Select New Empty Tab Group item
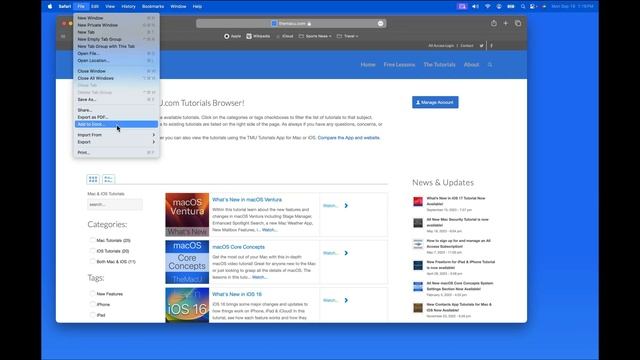The image size is (640, 360). point(116,39)
